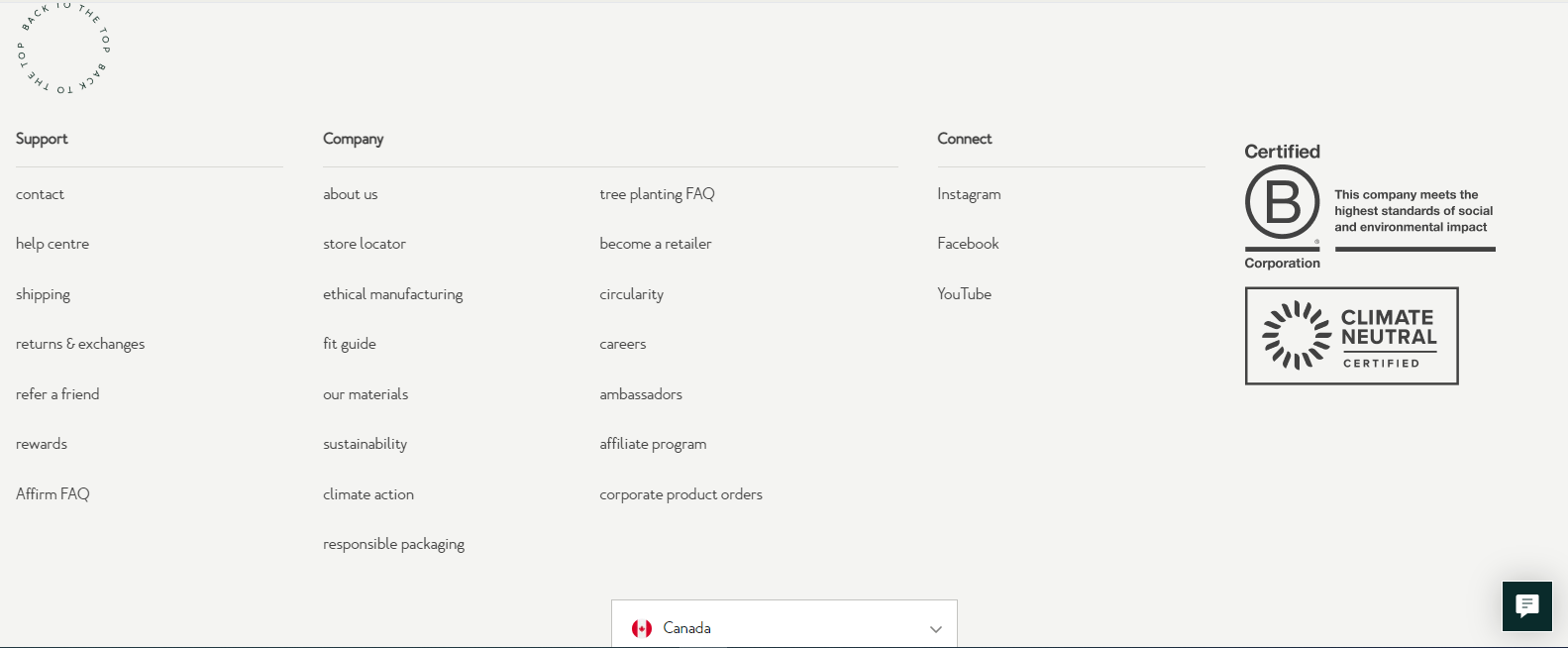Open the about us page

(350, 194)
